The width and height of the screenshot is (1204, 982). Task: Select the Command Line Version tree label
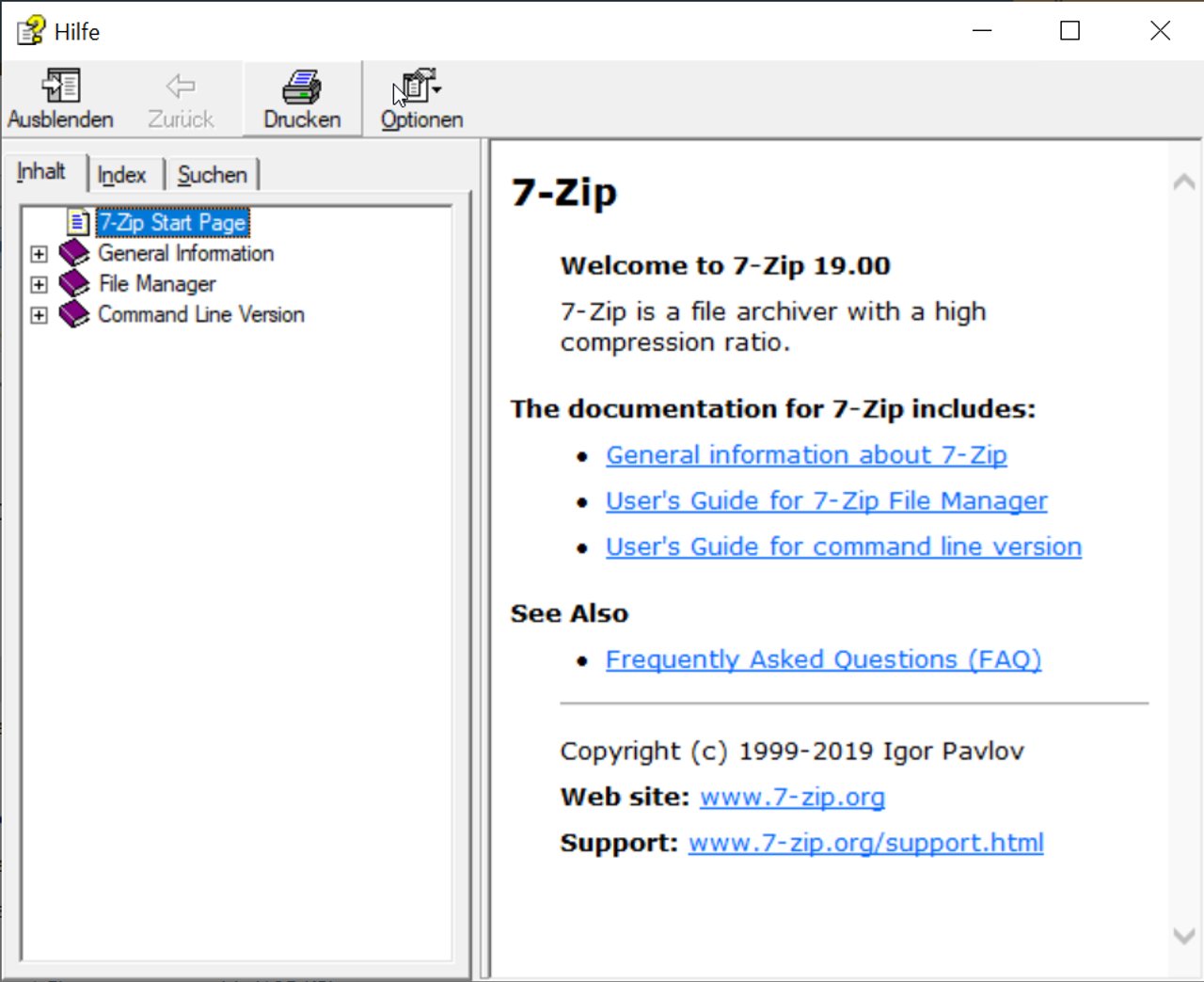(x=201, y=314)
